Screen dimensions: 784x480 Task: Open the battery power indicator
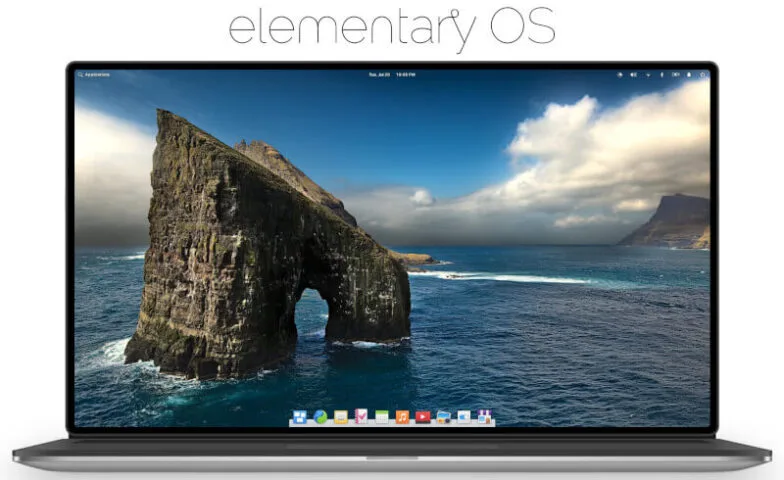pos(676,74)
